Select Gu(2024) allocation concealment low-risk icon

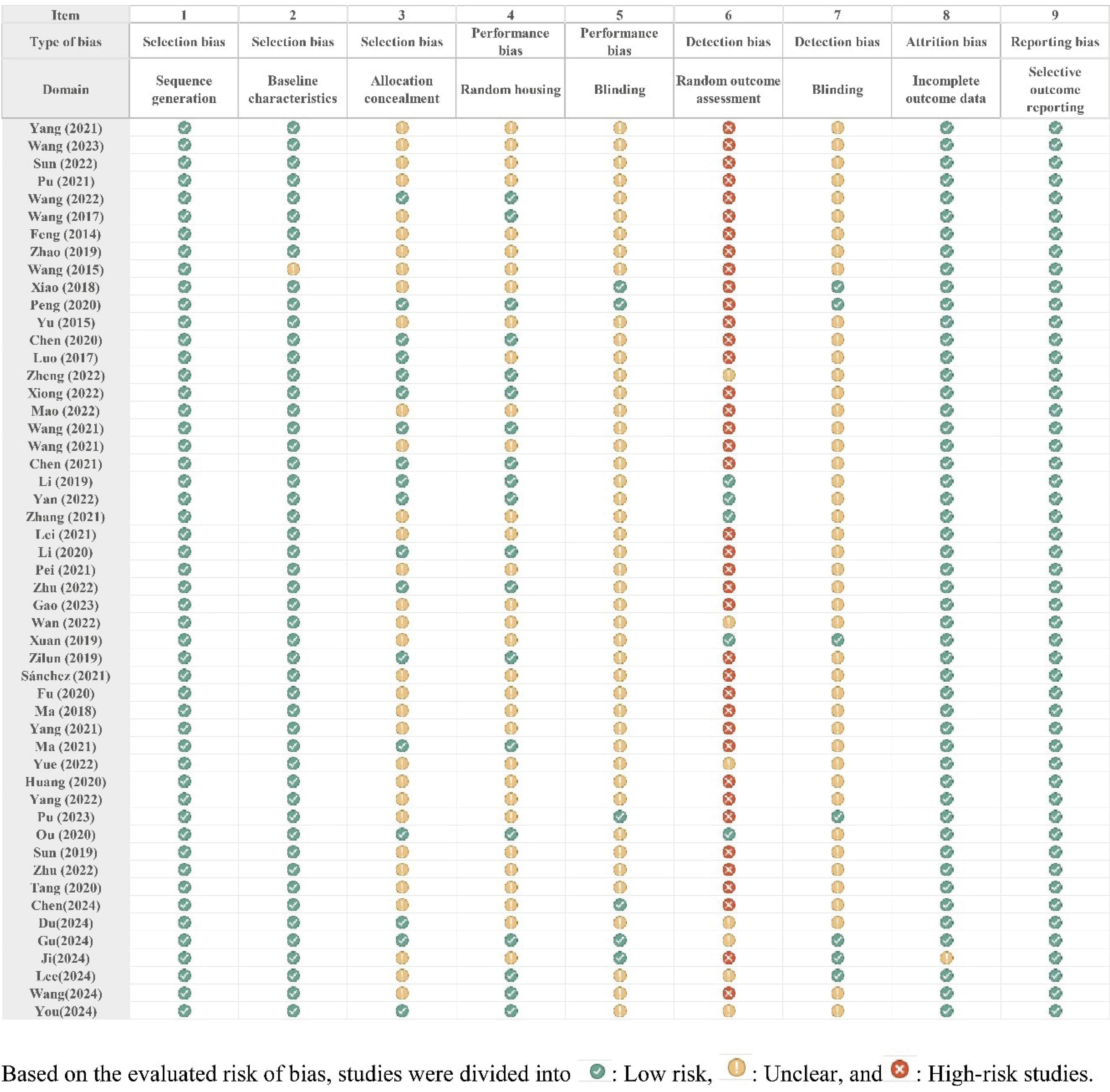tap(402, 940)
